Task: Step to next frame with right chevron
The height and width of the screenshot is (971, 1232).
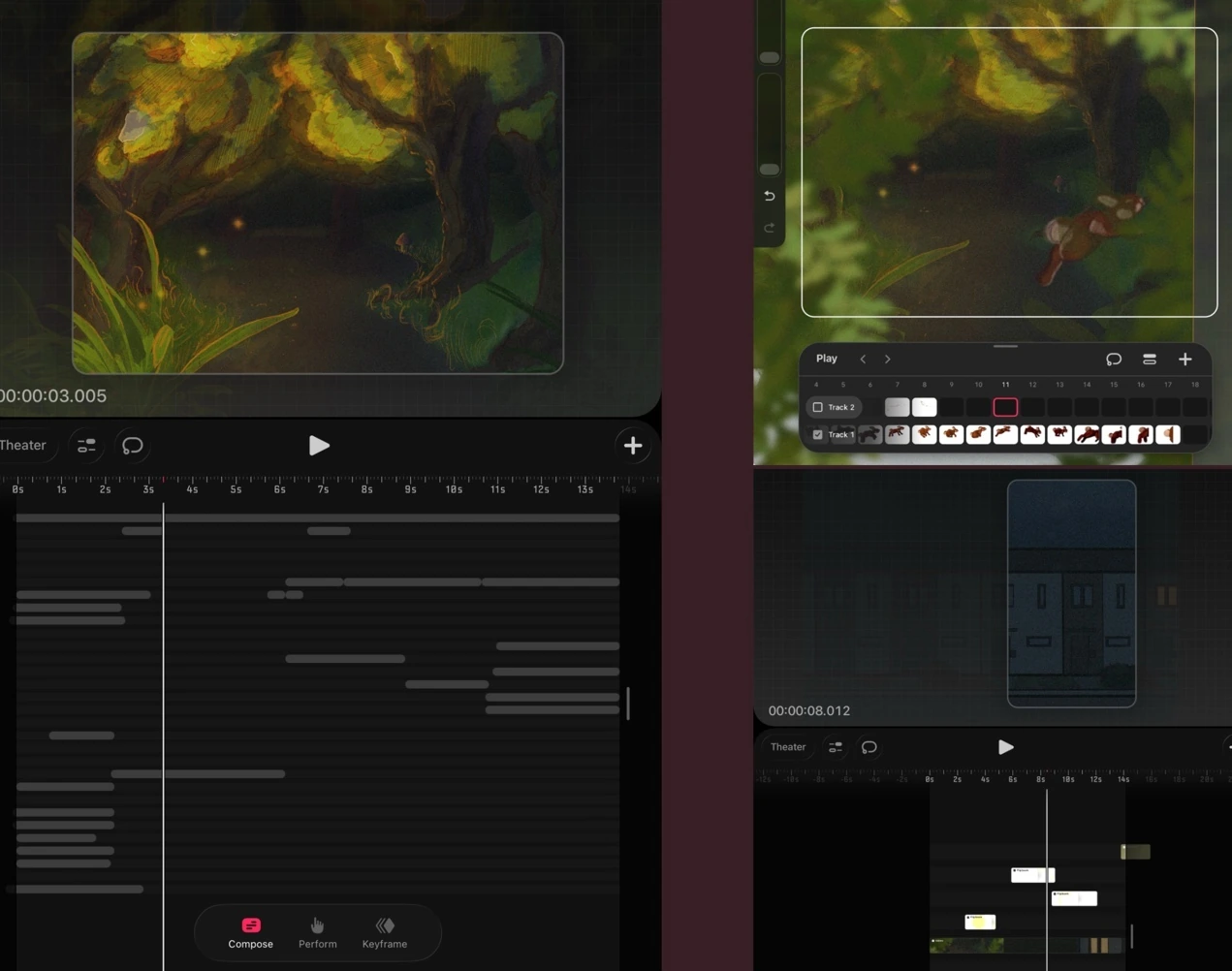Action: click(x=887, y=360)
